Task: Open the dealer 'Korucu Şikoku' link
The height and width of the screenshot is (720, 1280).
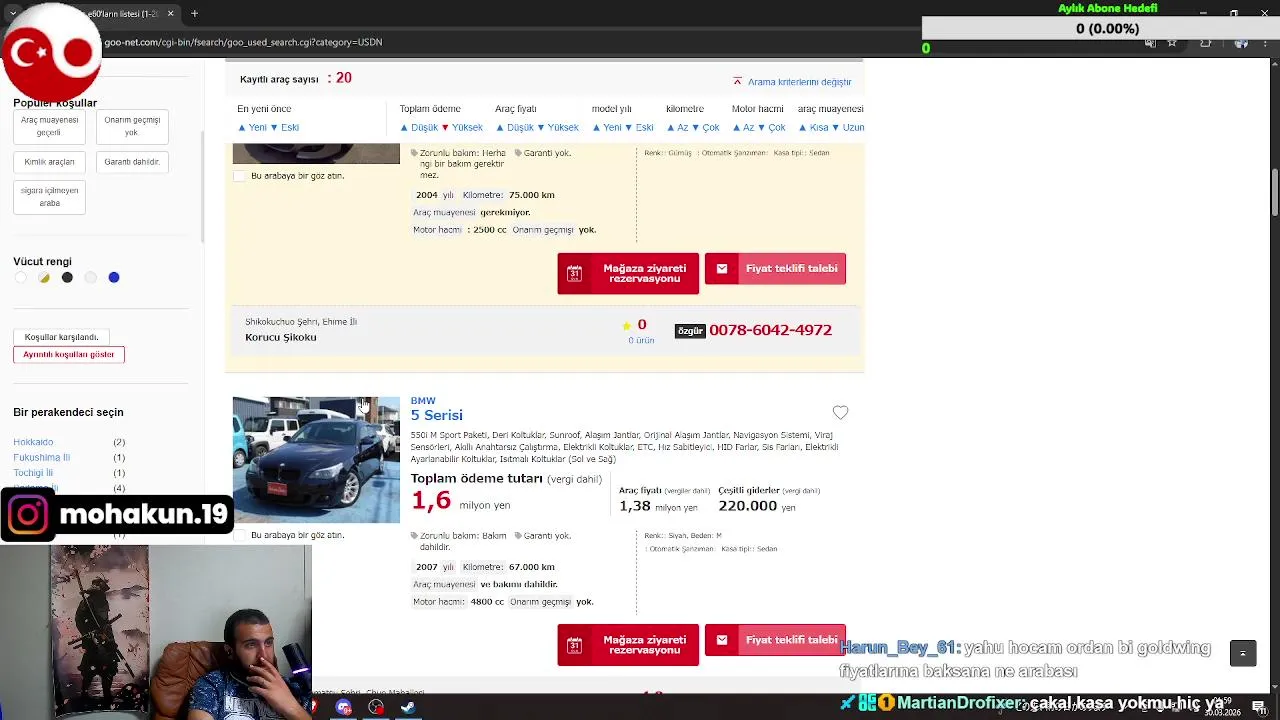Action: (x=281, y=338)
